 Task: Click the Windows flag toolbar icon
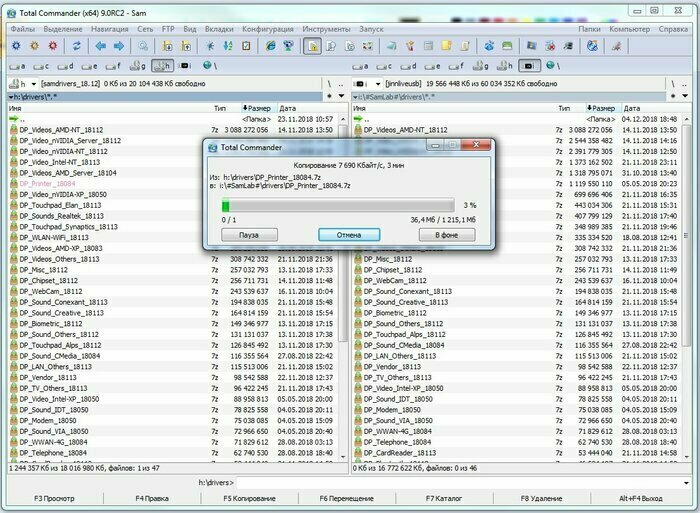pos(531,46)
